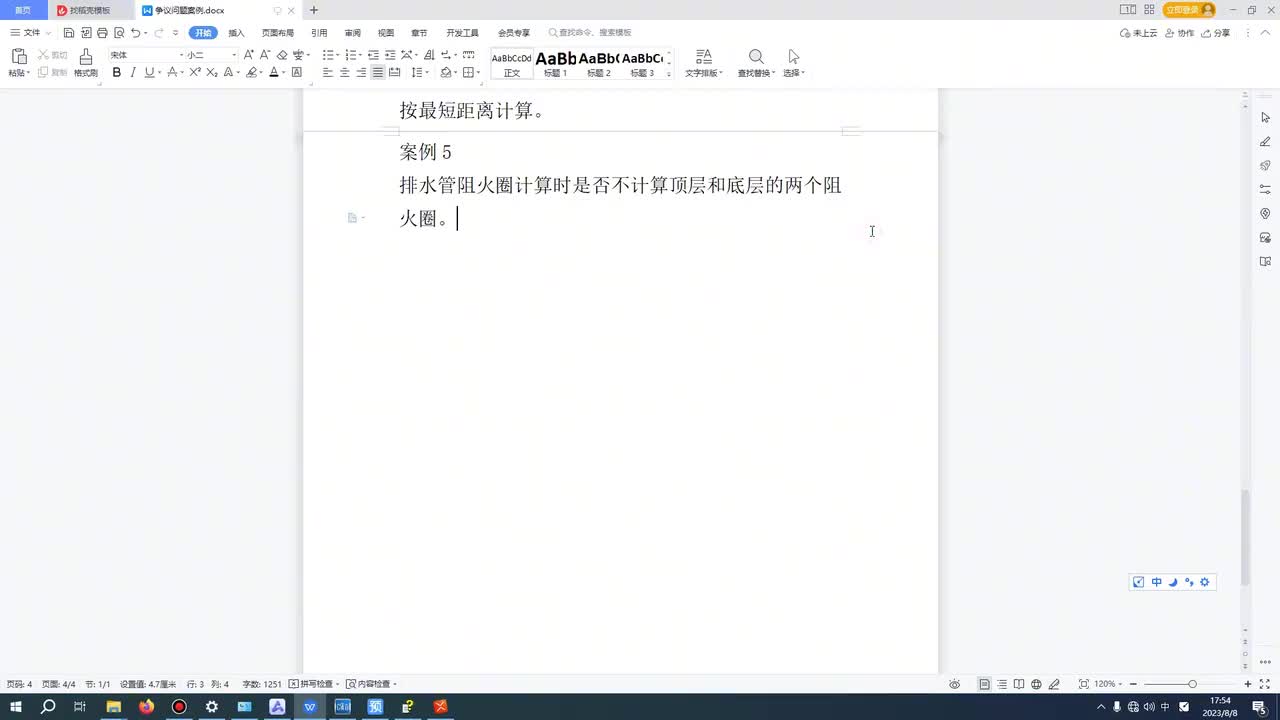The height and width of the screenshot is (720, 1280).
Task: Enter full screen view from status bar
Action: [1265, 684]
